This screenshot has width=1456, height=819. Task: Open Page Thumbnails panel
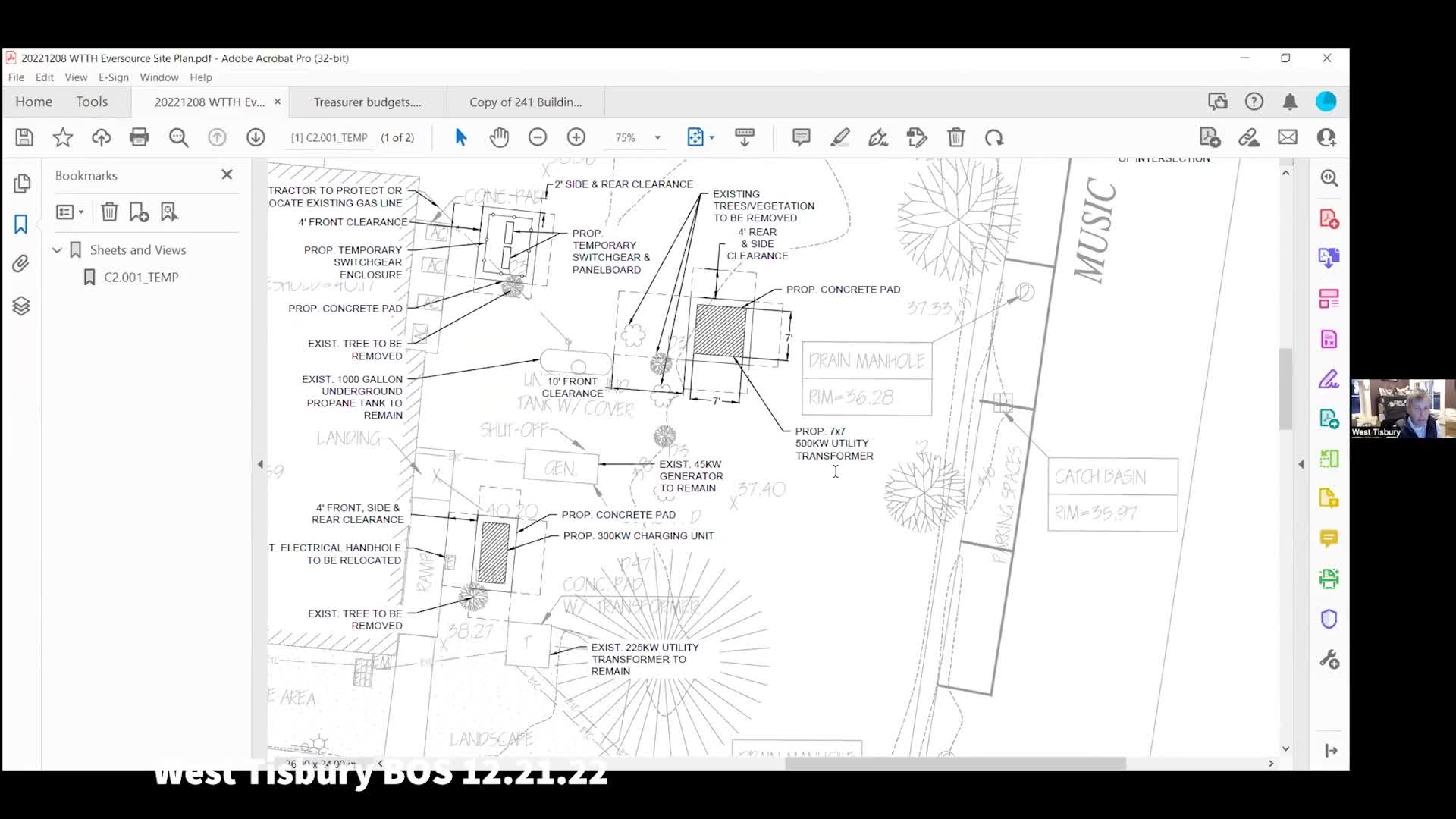coord(21,184)
